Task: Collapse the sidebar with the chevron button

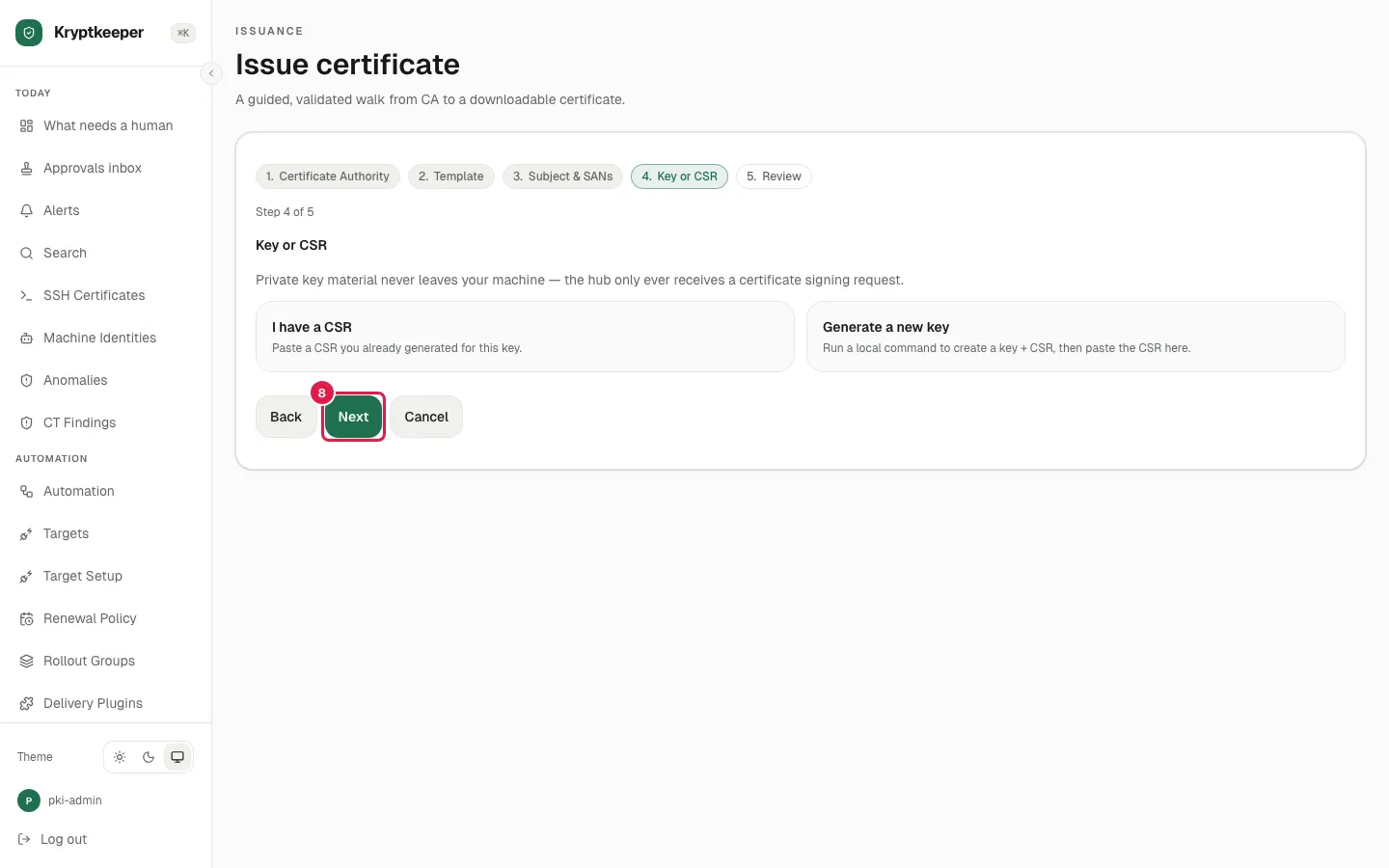Action: [211, 73]
